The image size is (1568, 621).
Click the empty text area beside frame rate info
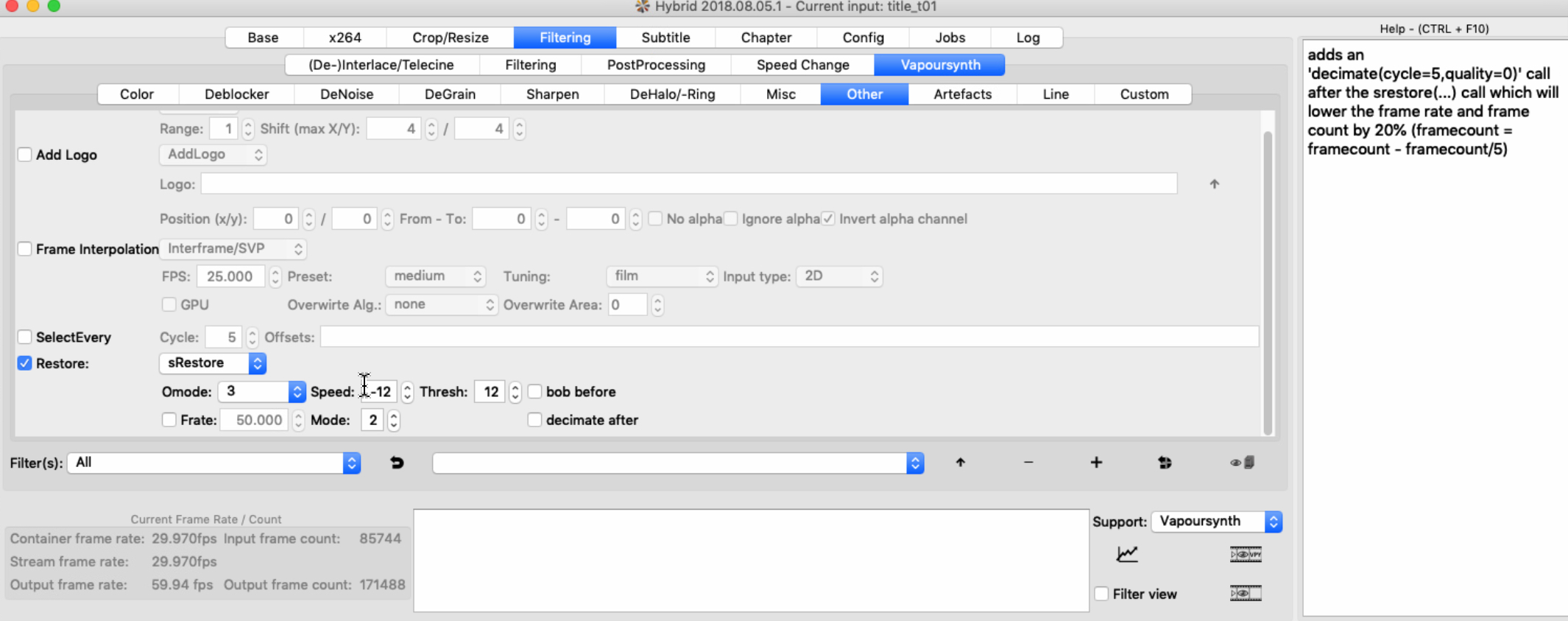coord(751,560)
